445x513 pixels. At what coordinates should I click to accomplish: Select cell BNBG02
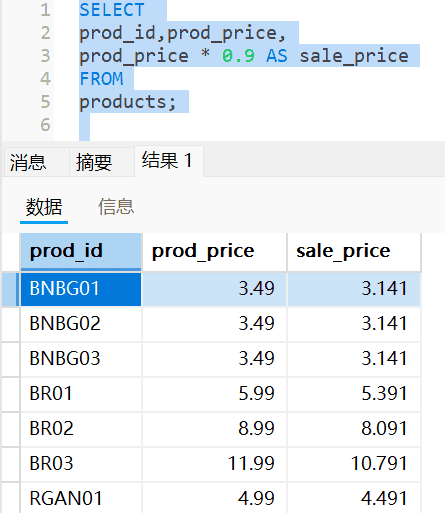pos(81,324)
